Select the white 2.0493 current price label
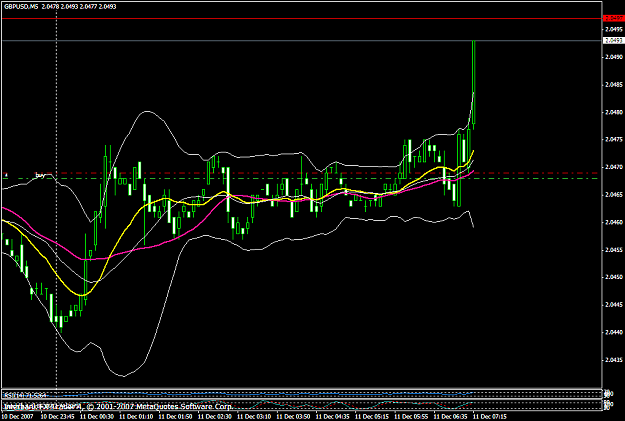Viewport: 625px width, 421px height. [613, 41]
